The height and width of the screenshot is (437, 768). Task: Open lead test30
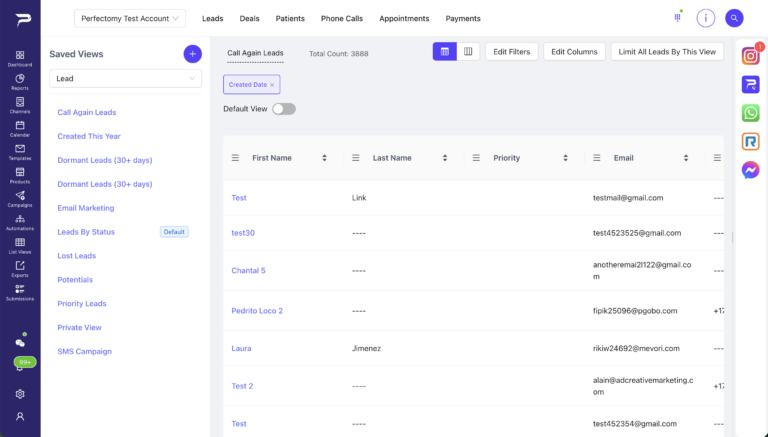pos(243,233)
